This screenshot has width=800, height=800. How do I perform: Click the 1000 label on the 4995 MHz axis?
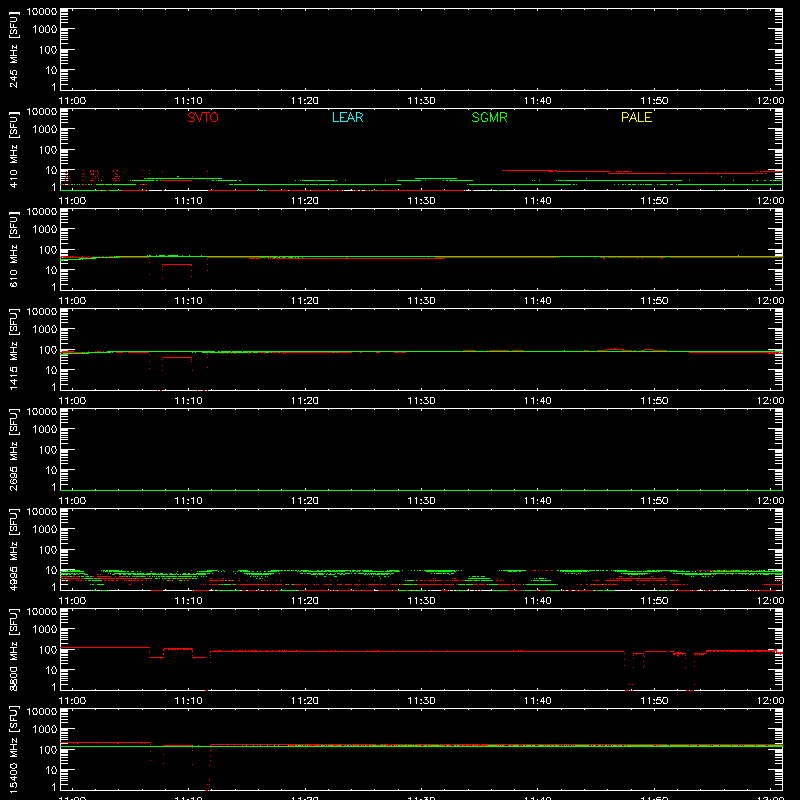tap(45, 530)
